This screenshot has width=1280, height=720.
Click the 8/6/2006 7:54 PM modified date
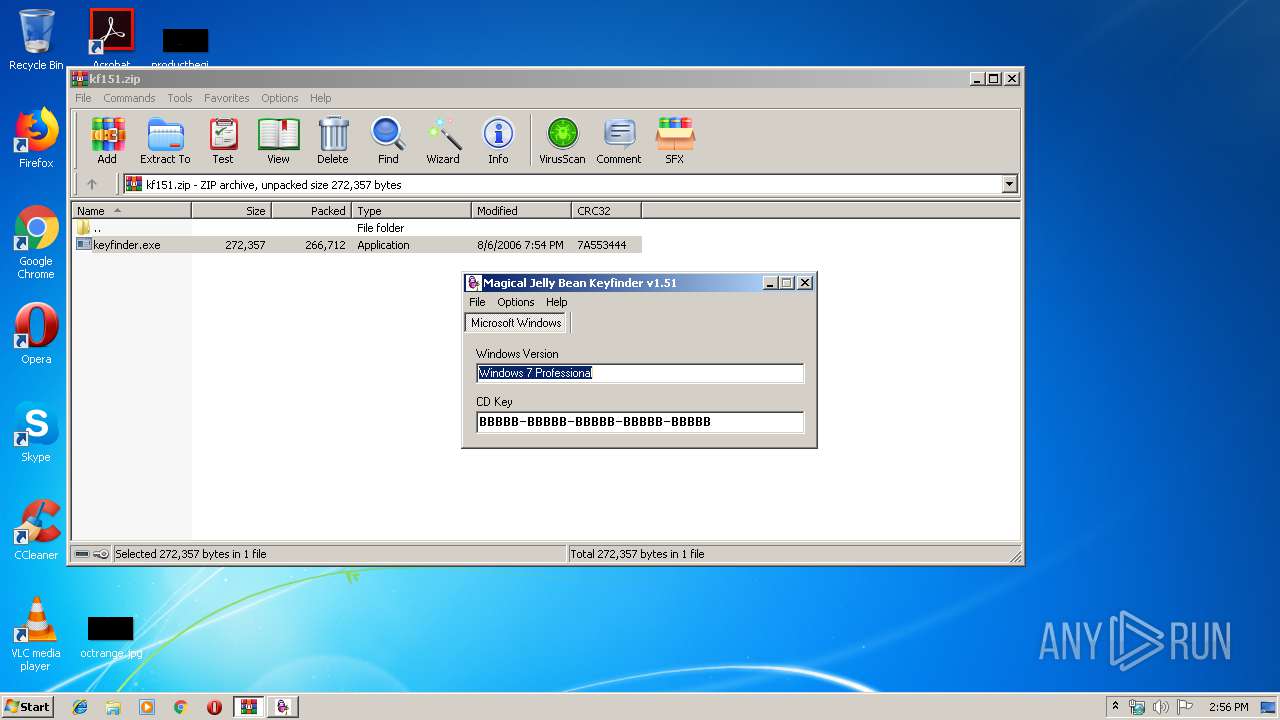[x=520, y=245]
